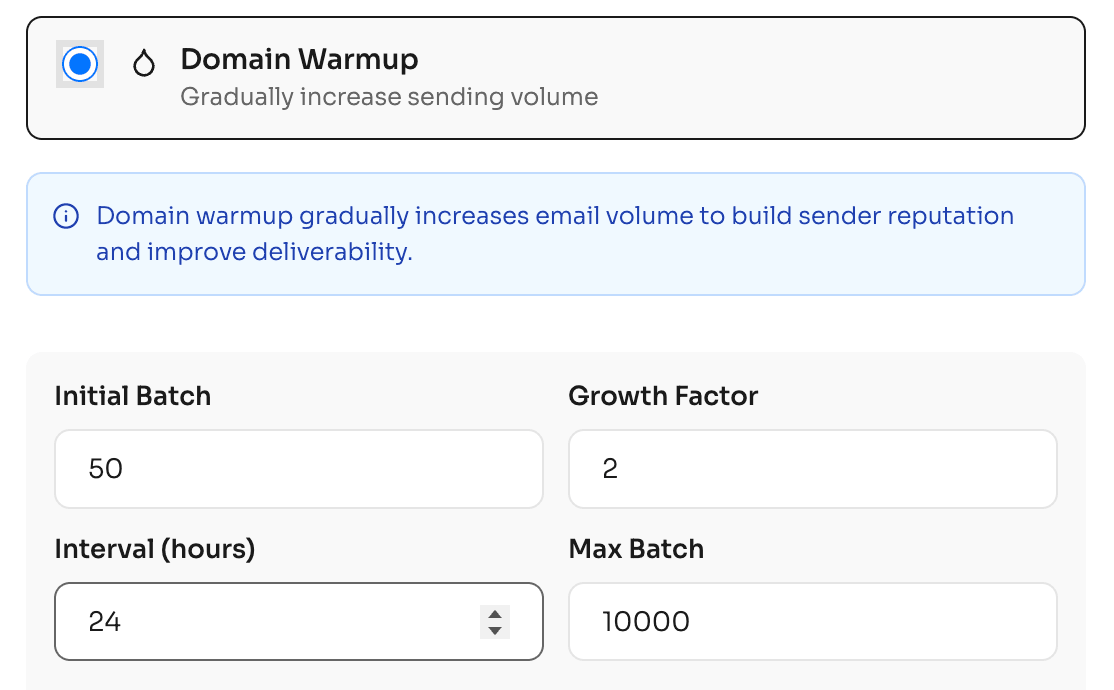Click the deliverability info message text
Viewport: 1114px width, 690px height.
point(553,233)
